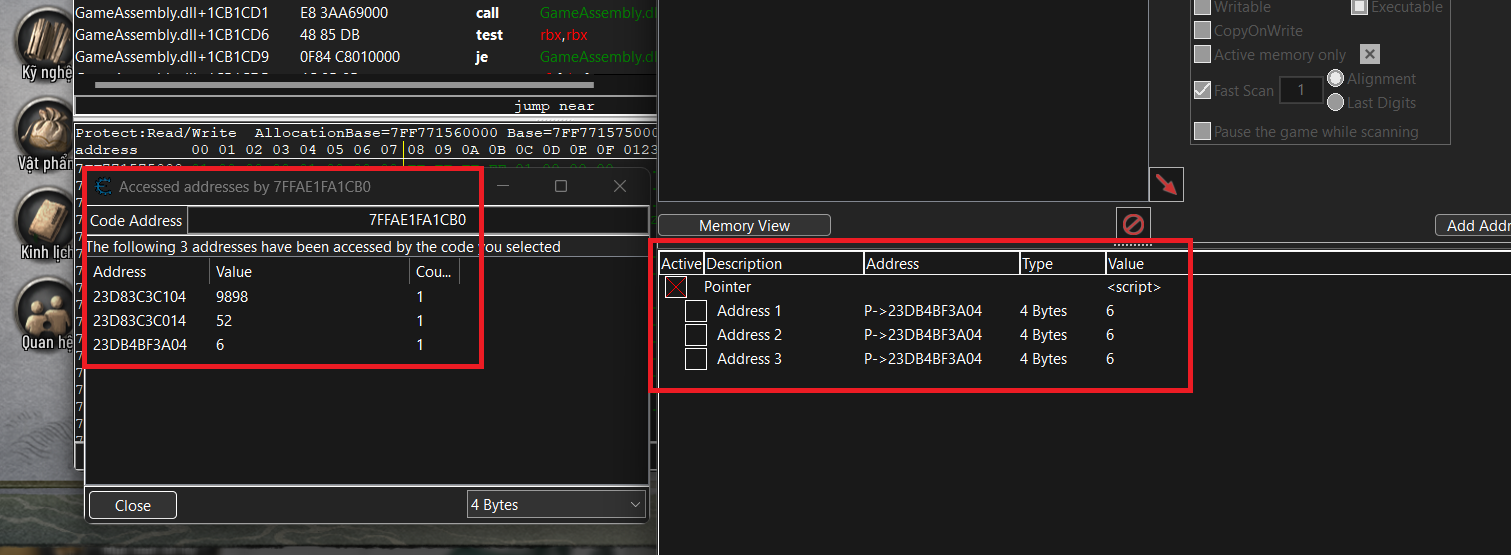Activate the Address 3 checkbox
Screen dimensions: 1511x555
pos(696,359)
